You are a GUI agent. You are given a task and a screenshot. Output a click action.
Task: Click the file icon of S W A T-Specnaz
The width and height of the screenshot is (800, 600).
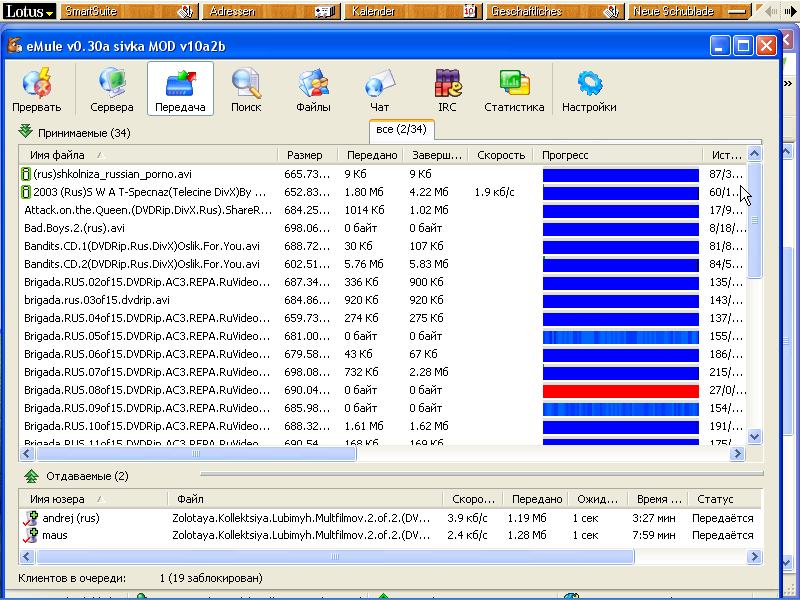point(26,192)
